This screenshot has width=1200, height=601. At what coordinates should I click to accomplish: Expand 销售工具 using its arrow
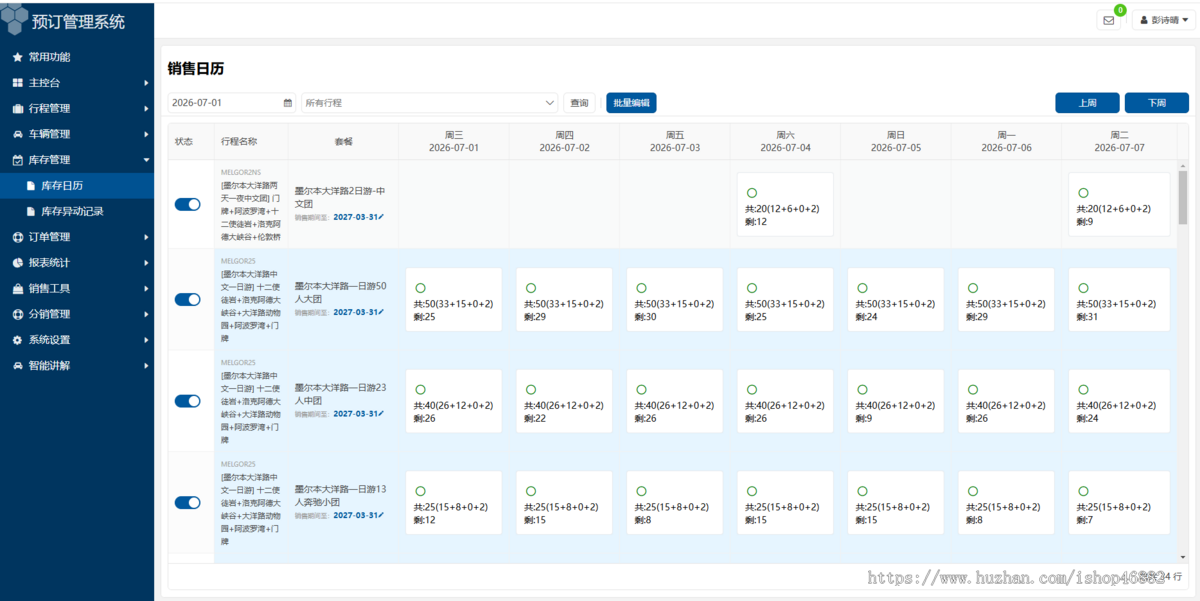point(146,289)
